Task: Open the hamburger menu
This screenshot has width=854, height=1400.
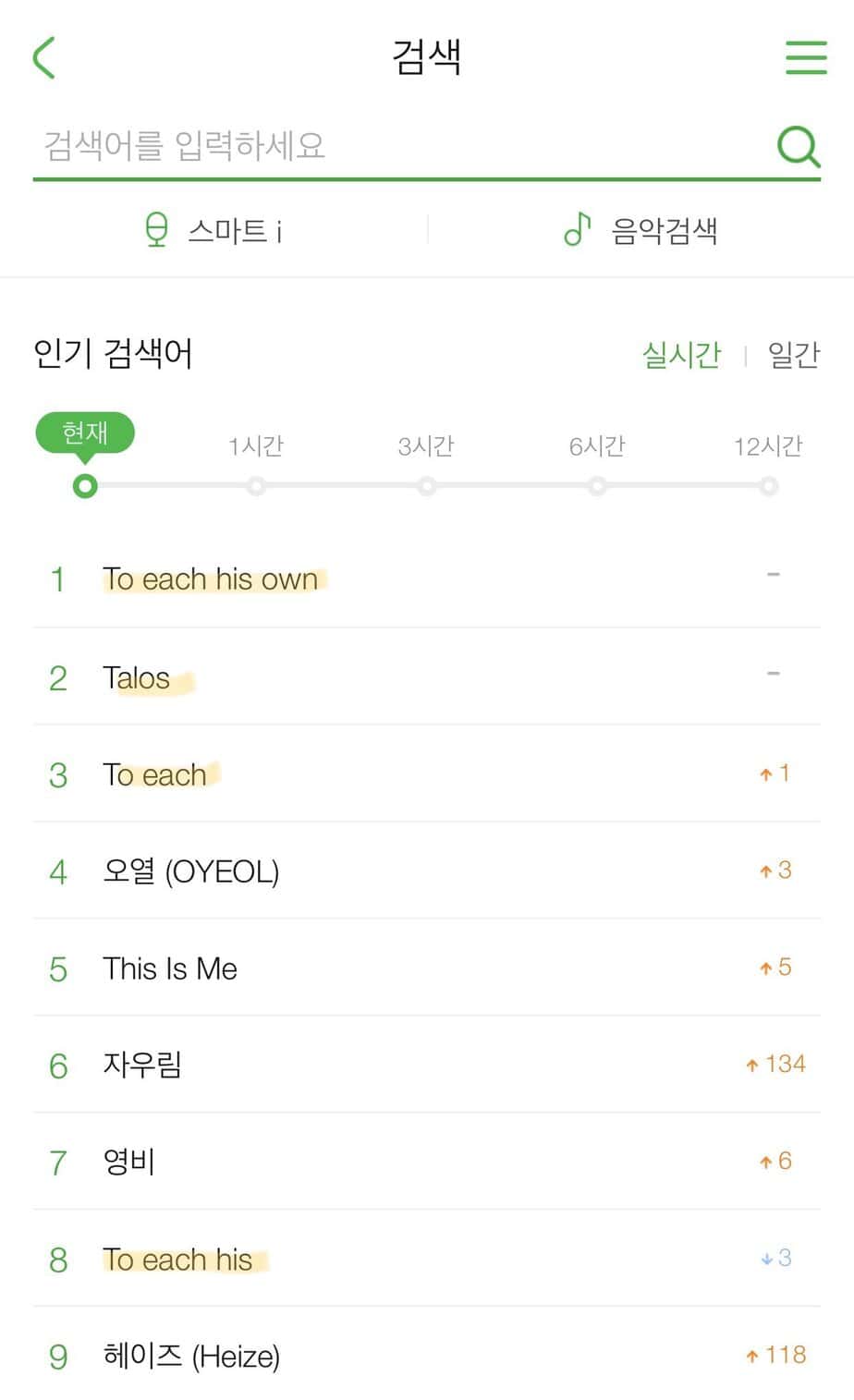Action: pos(805,57)
